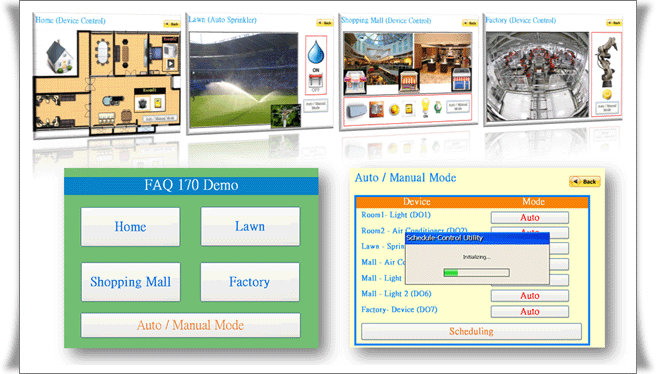This screenshot has height=374, width=656.
Task: Toggle Factory Device (DO7) Auto mode
Action: tap(529, 312)
